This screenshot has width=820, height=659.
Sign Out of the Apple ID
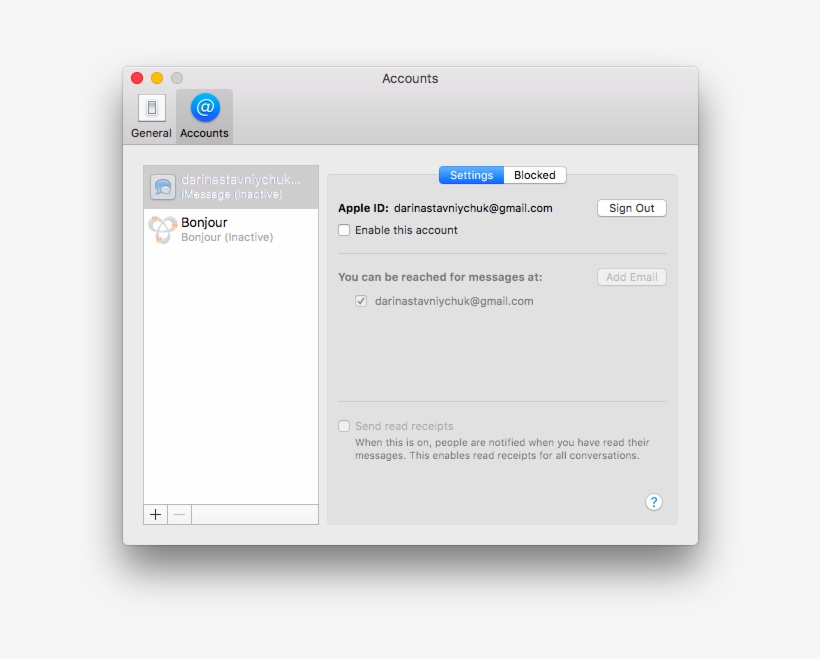click(631, 208)
